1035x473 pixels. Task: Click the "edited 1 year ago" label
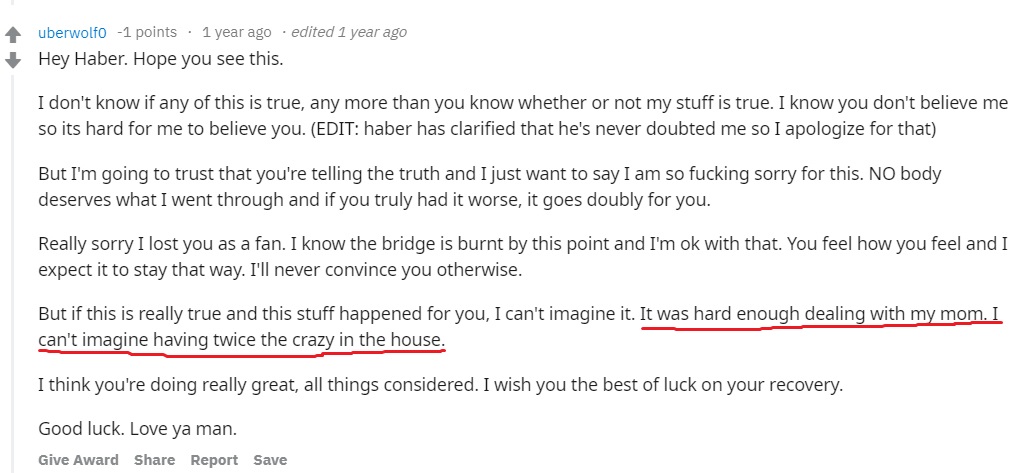(349, 32)
